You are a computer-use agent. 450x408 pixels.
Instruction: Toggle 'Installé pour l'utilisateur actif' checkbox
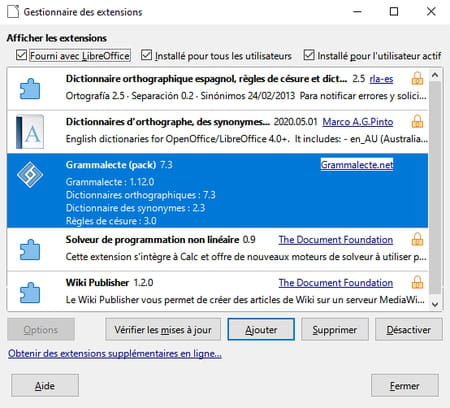(x=309, y=55)
